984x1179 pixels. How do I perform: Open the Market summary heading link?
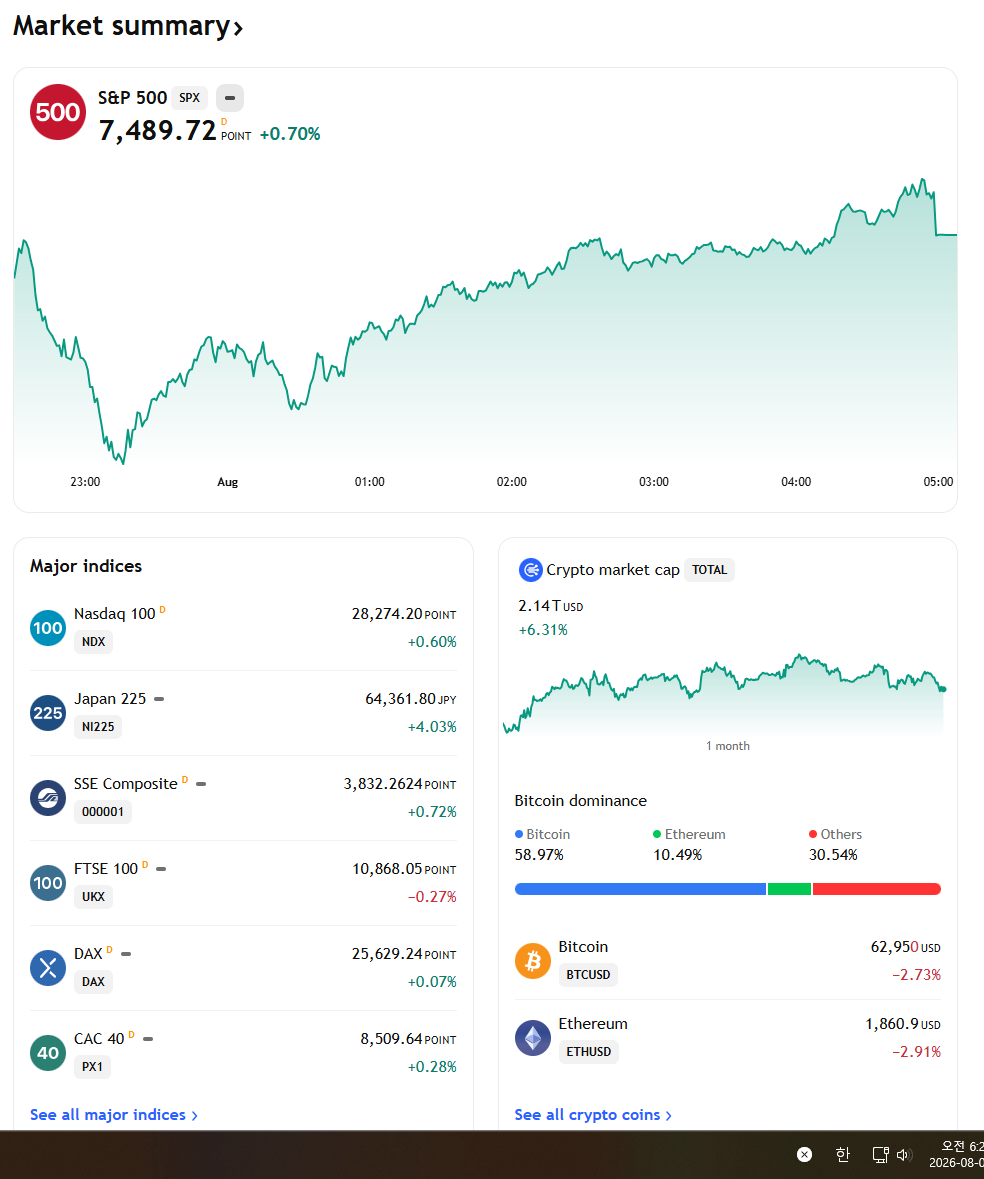click(x=128, y=26)
